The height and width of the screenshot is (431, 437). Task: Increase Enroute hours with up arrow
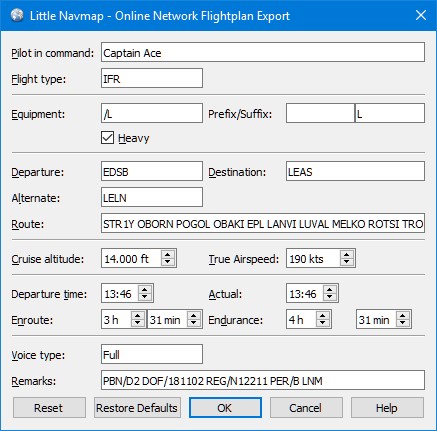[x=138, y=315]
